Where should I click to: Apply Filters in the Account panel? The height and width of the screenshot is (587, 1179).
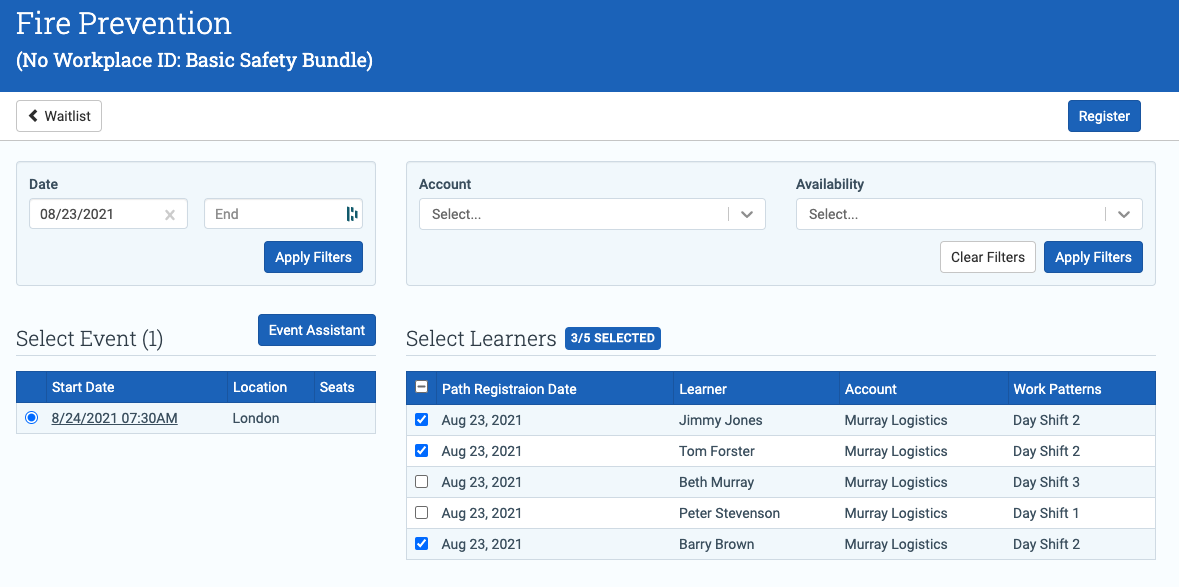click(x=1093, y=257)
